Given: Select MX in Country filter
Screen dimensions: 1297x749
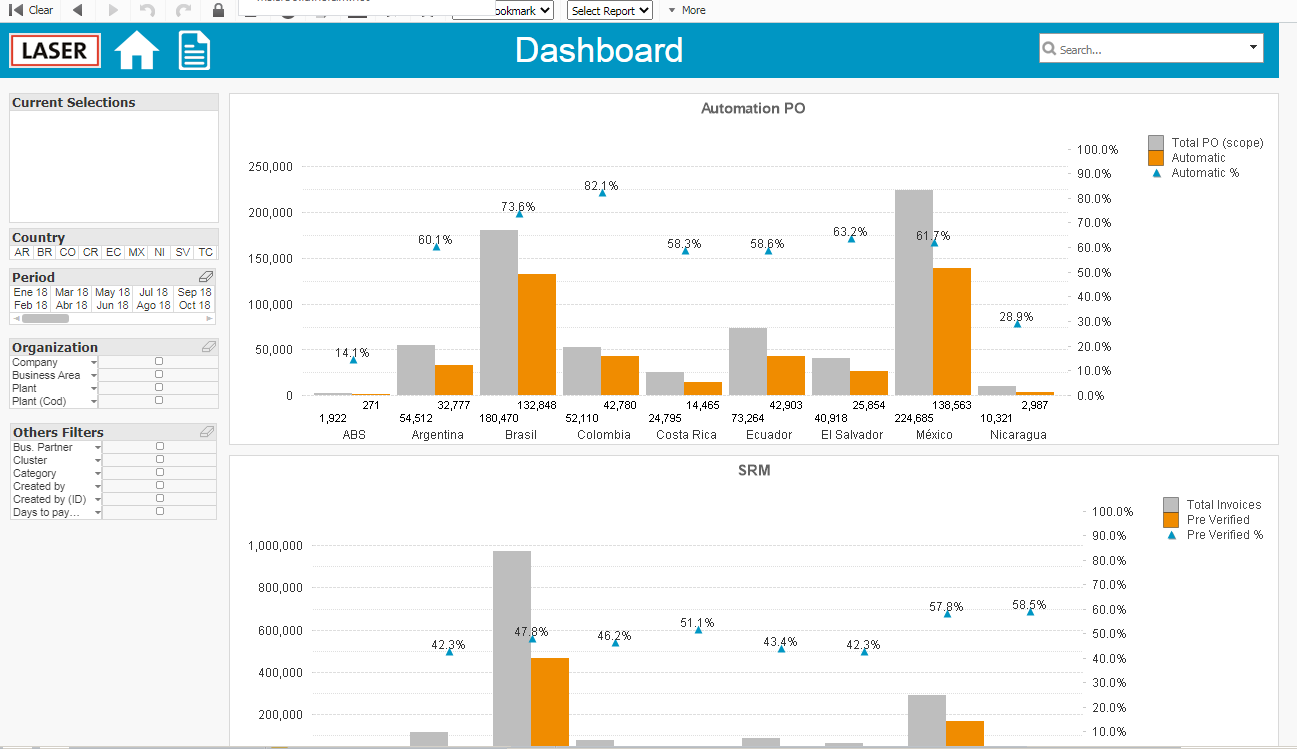Looking at the screenshot, I should [x=137, y=252].
